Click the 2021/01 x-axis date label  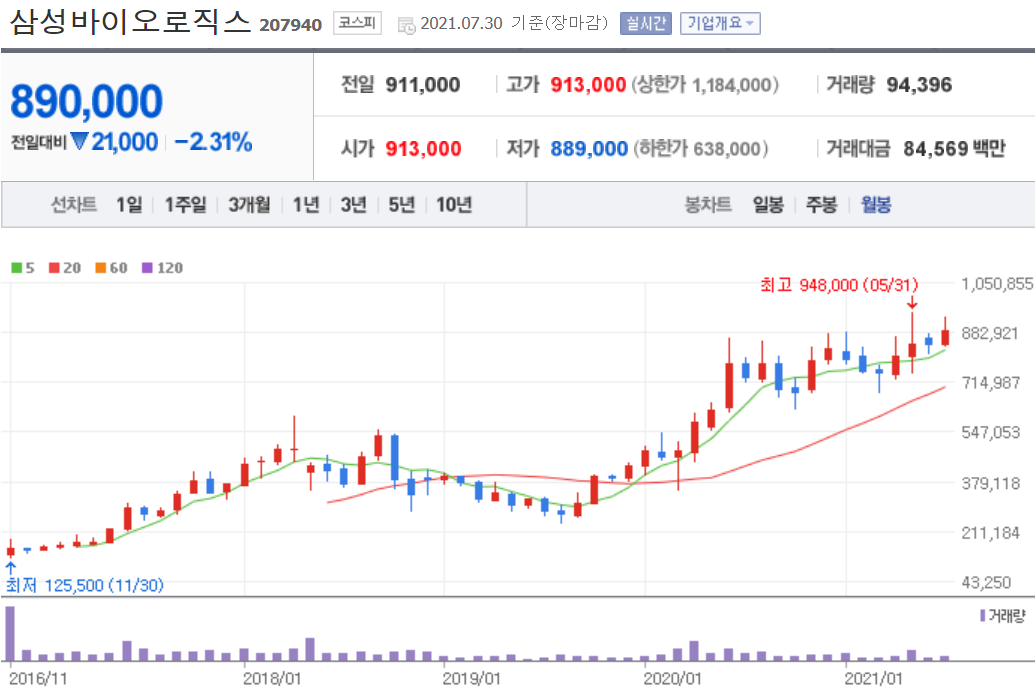pos(873,678)
